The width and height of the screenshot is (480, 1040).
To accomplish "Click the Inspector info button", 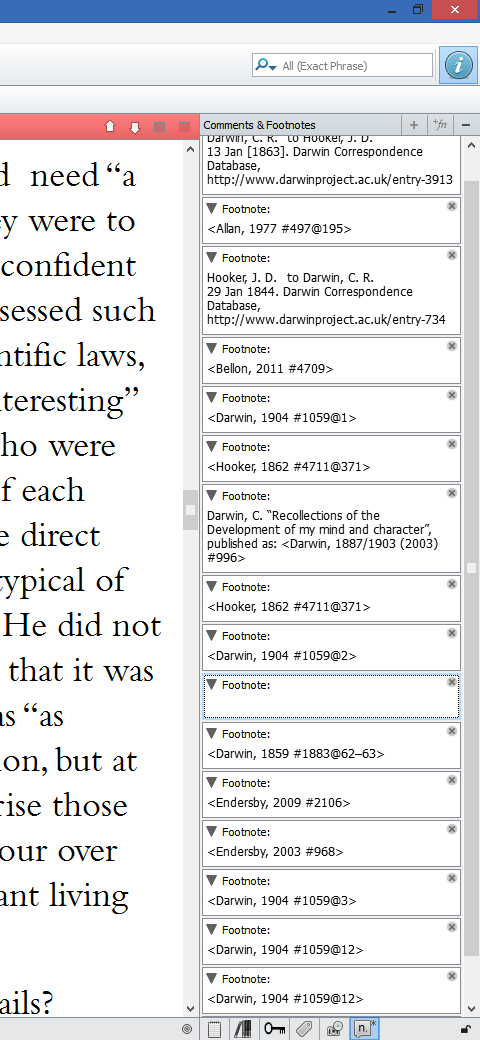I will click(458, 65).
